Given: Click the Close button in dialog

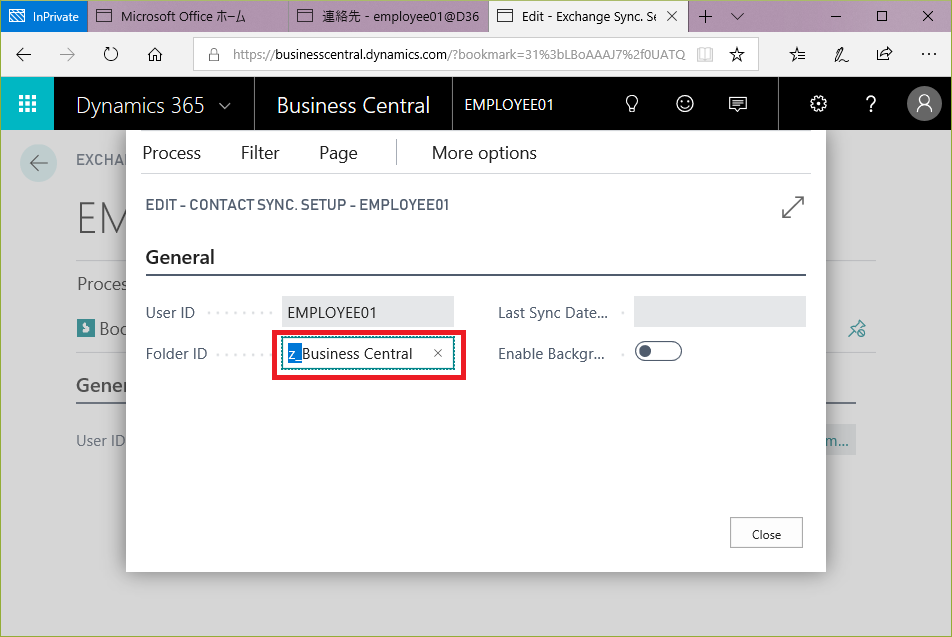Looking at the screenshot, I should click(x=766, y=533).
